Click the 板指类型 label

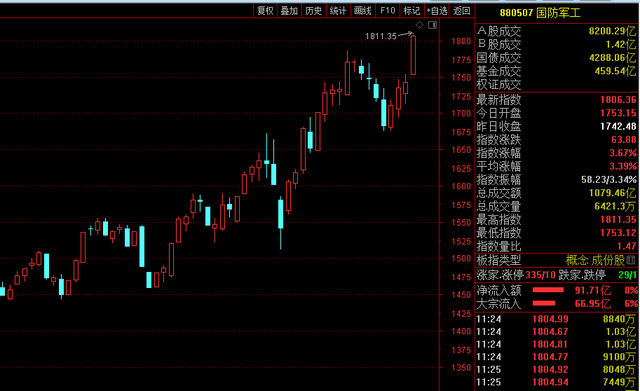click(x=499, y=260)
